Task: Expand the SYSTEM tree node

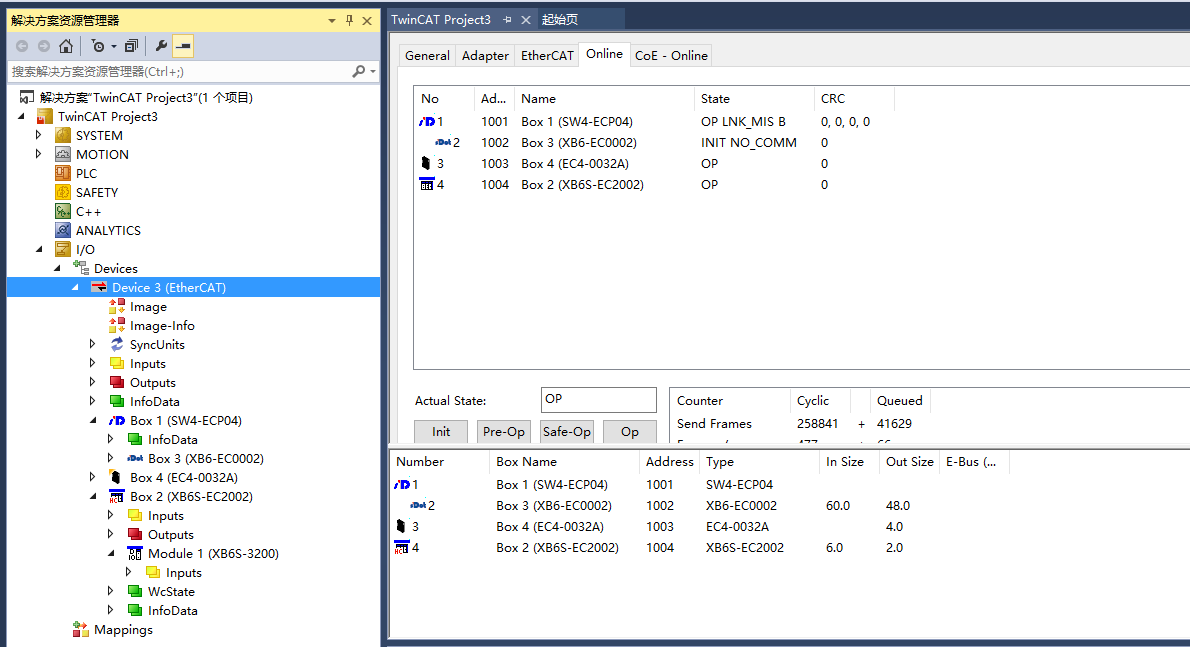Action: [39, 135]
